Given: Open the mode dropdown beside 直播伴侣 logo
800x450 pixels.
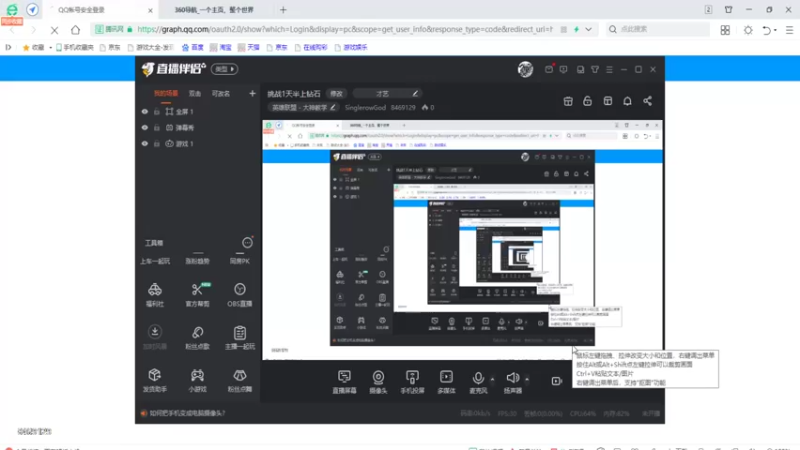Looking at the screenshot, I should point(224,69).
